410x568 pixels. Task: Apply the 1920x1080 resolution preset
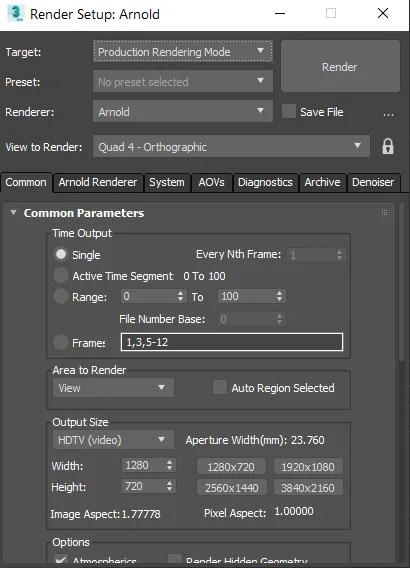pyautogui.click(x=308, y=467)
